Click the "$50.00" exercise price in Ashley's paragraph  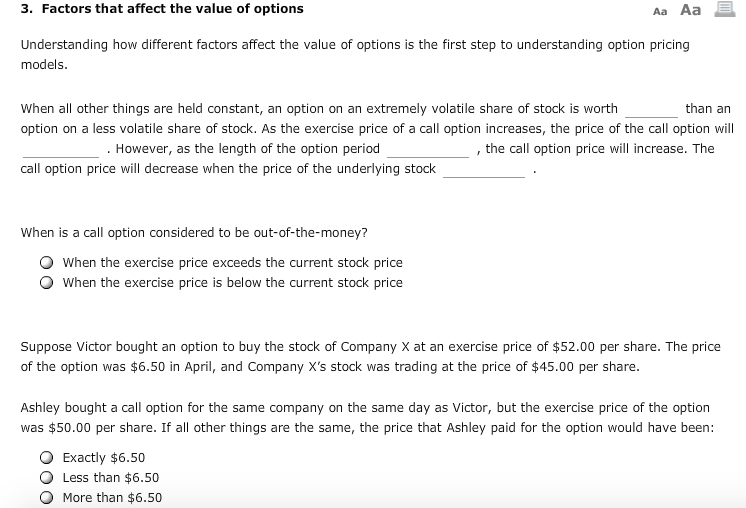[69, 428]
